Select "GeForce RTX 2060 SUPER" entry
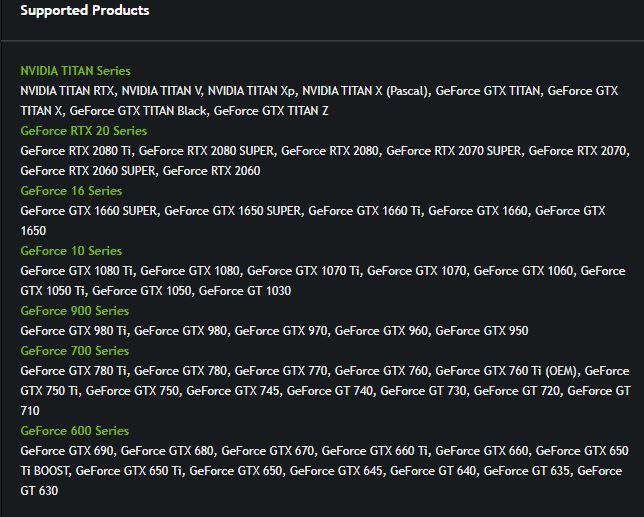The image size is (644, 517). pos(88,171)
